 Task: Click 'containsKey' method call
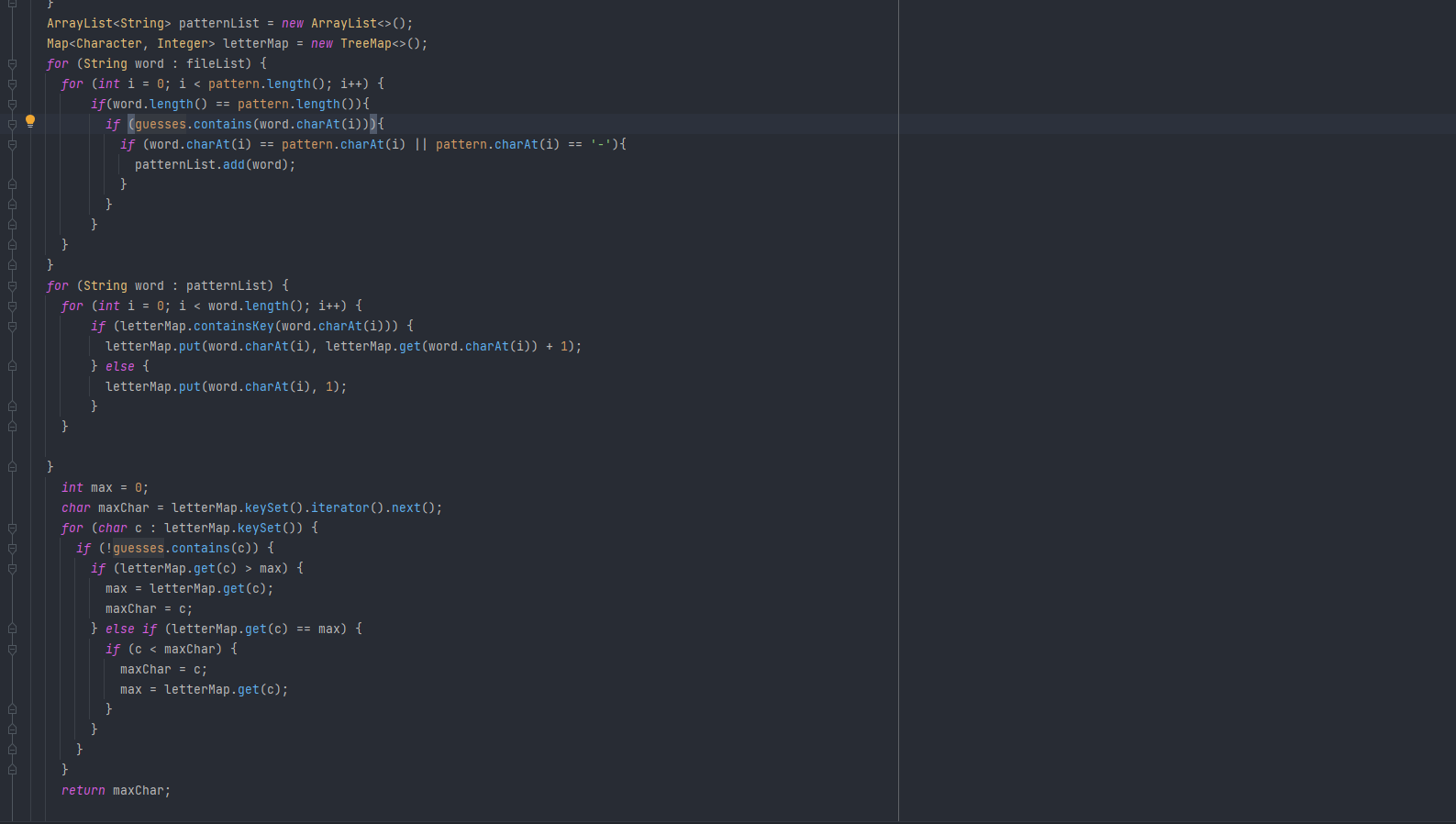pos(233,327)
